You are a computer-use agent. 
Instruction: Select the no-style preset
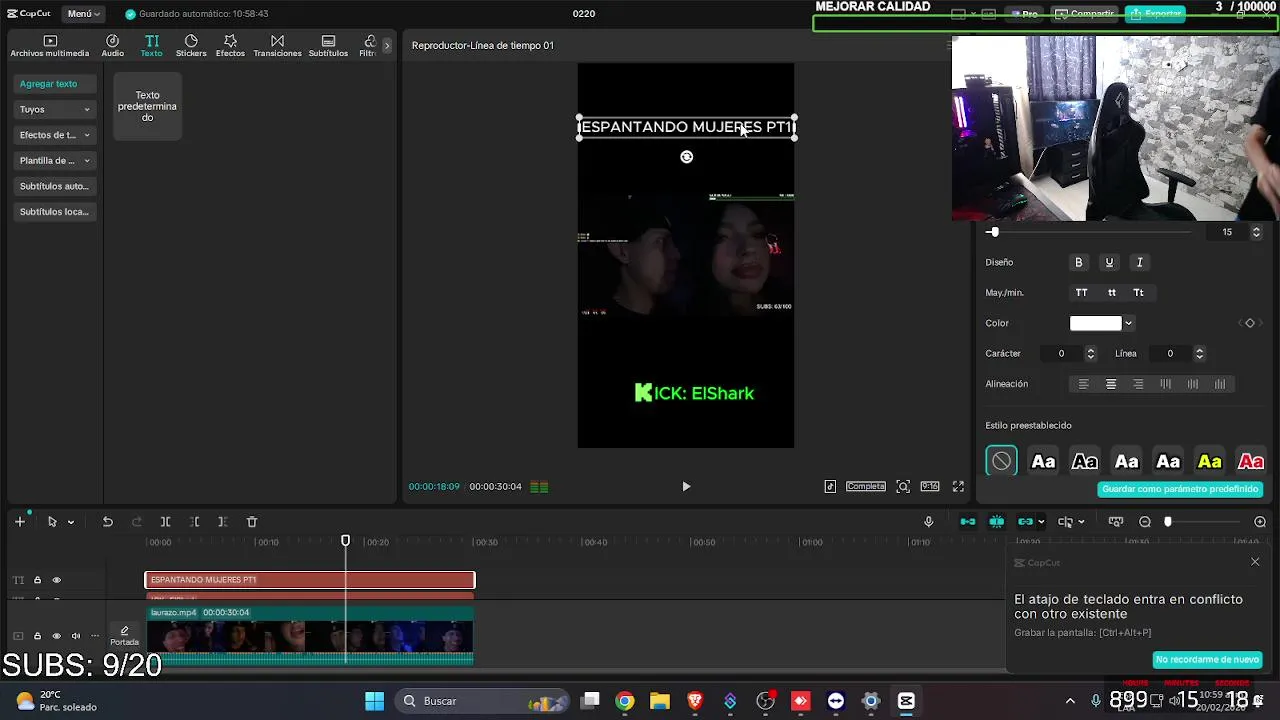coord(1001,461)
